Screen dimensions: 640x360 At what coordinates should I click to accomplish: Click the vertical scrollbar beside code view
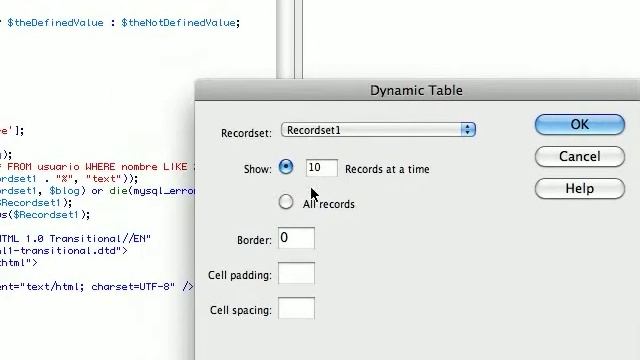[x=285, y=39]
